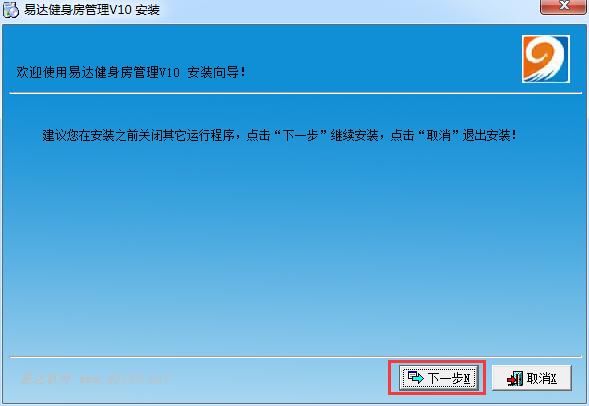Click the empty blue area of the wizard

pyautogui.click(x=293, y=244)
